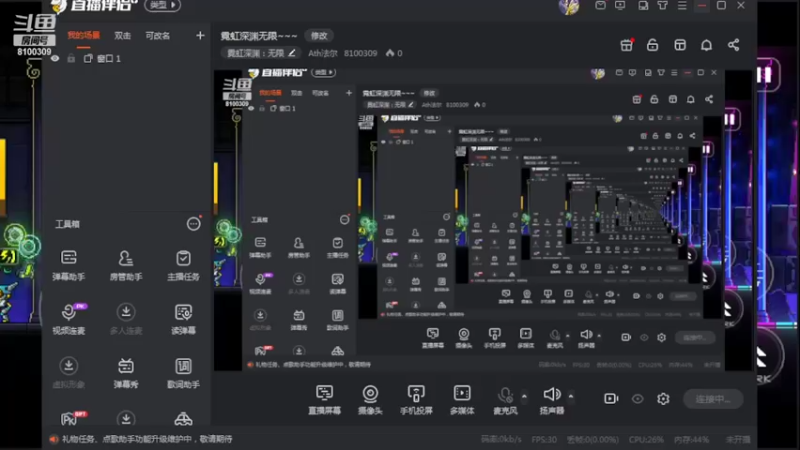The image size is (800, 450).
Task: Click the stream title 霓虹深渊无限~~~
Action: pyautogui.click(x=259, y=36)
